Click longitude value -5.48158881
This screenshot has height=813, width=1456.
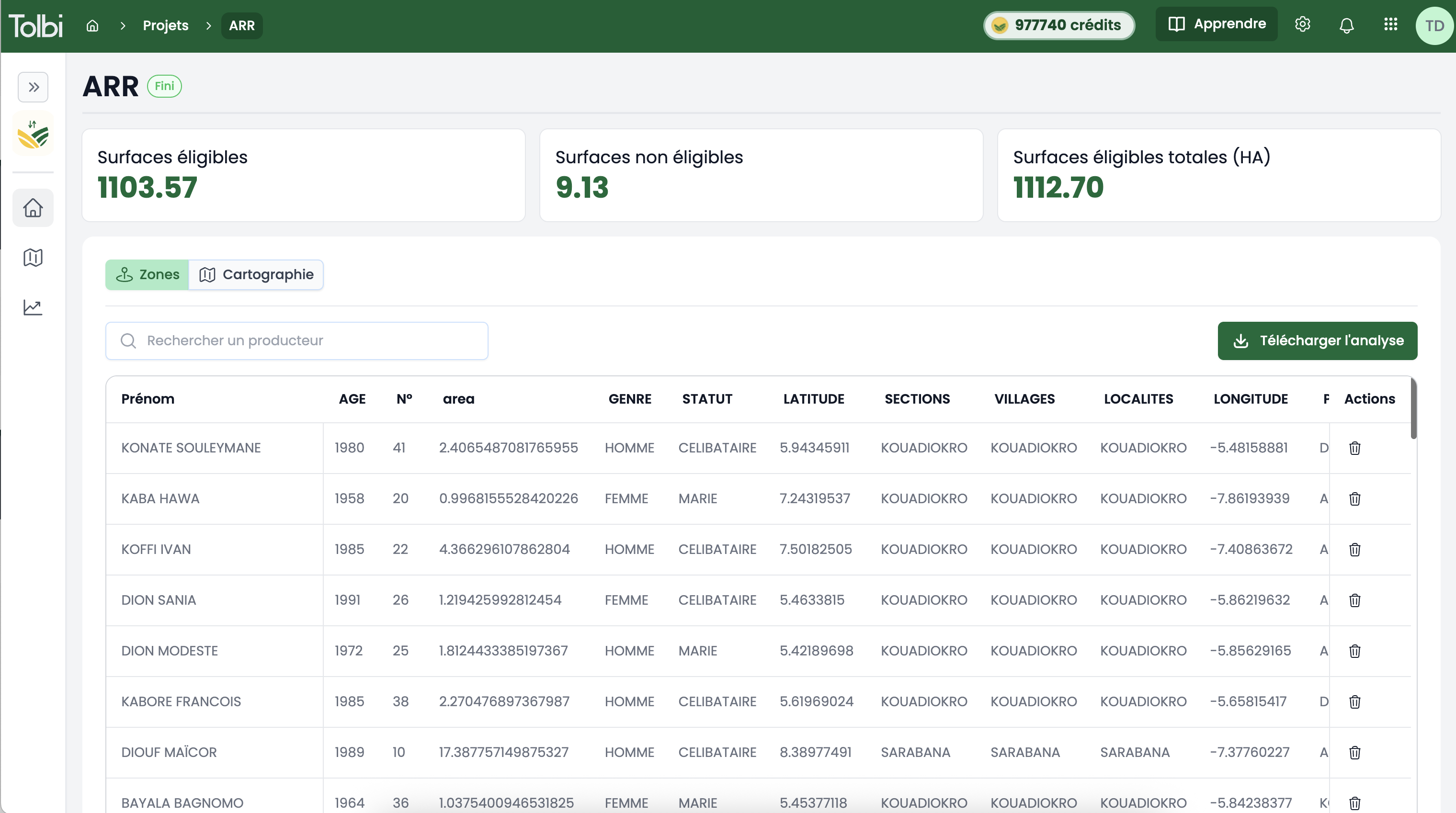tap(1249, 448)
